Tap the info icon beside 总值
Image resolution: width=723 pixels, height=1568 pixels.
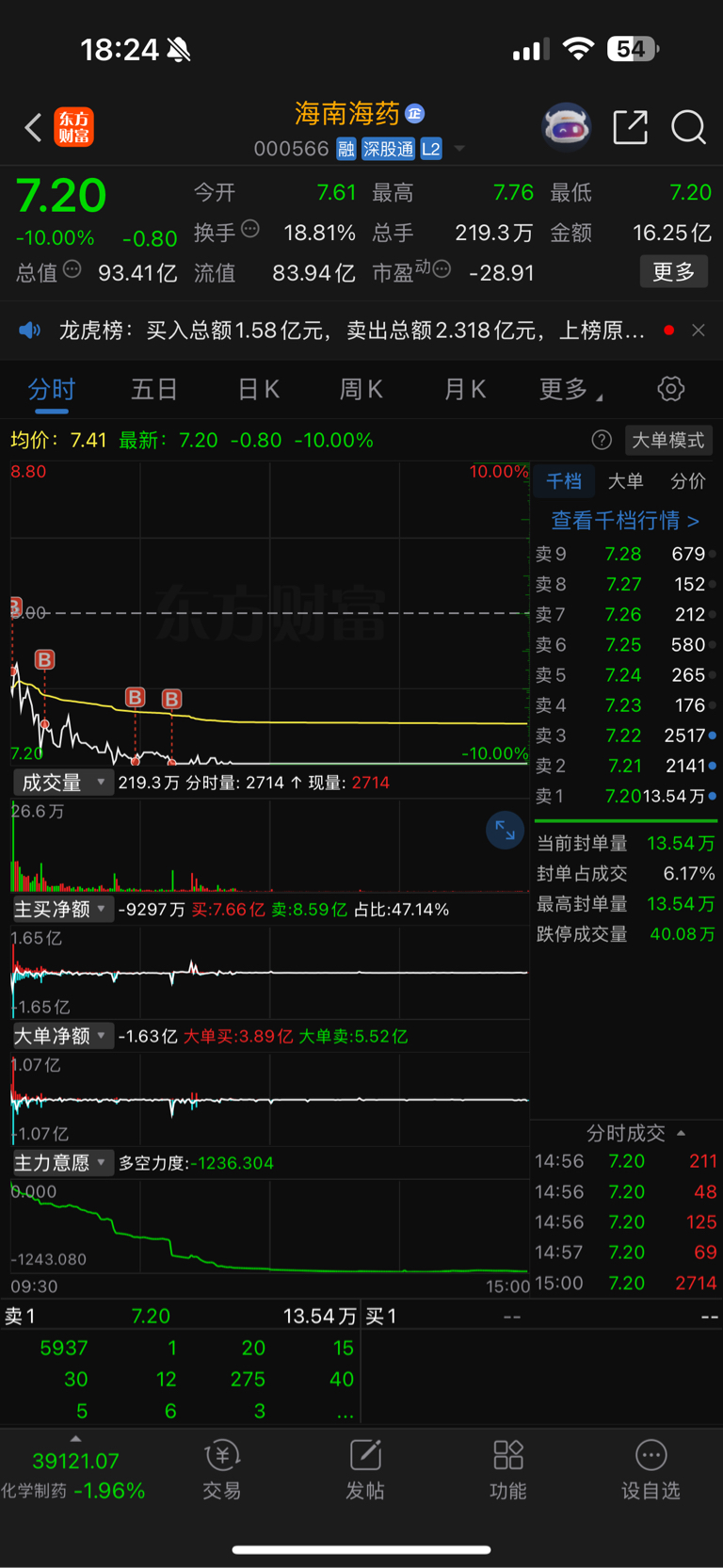(72, 270)
